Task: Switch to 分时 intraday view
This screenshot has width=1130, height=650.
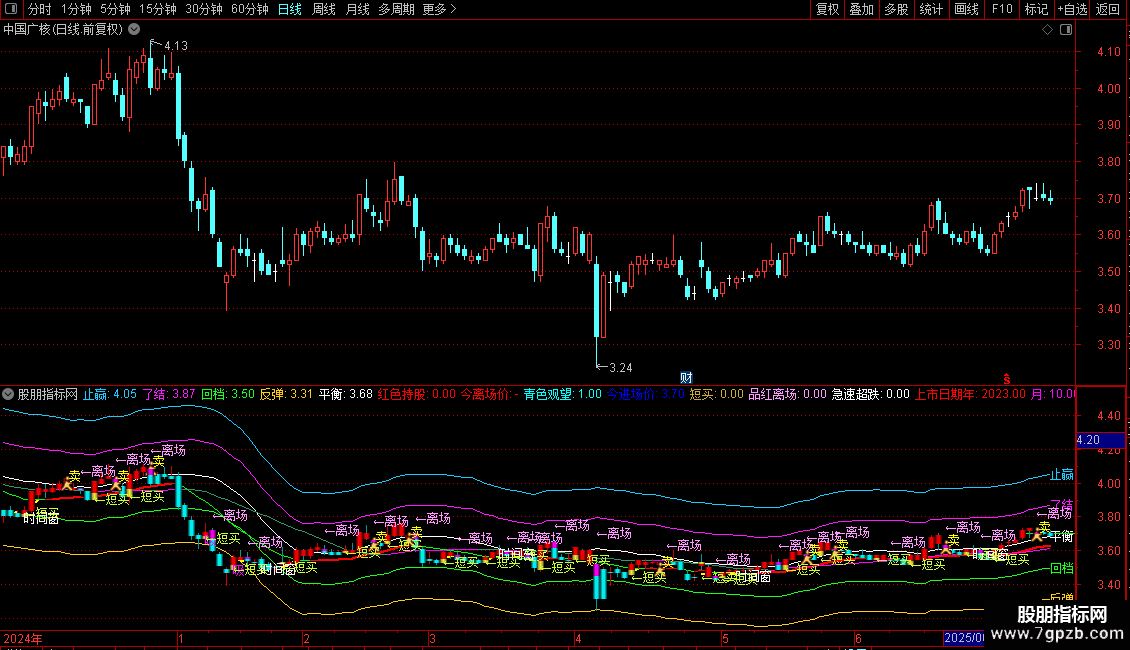Action: [40, 9]
